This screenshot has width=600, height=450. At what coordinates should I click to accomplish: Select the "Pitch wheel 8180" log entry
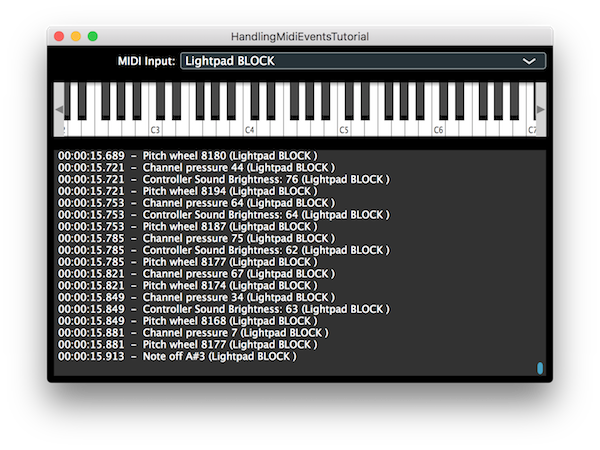click(x=230, y=155)
